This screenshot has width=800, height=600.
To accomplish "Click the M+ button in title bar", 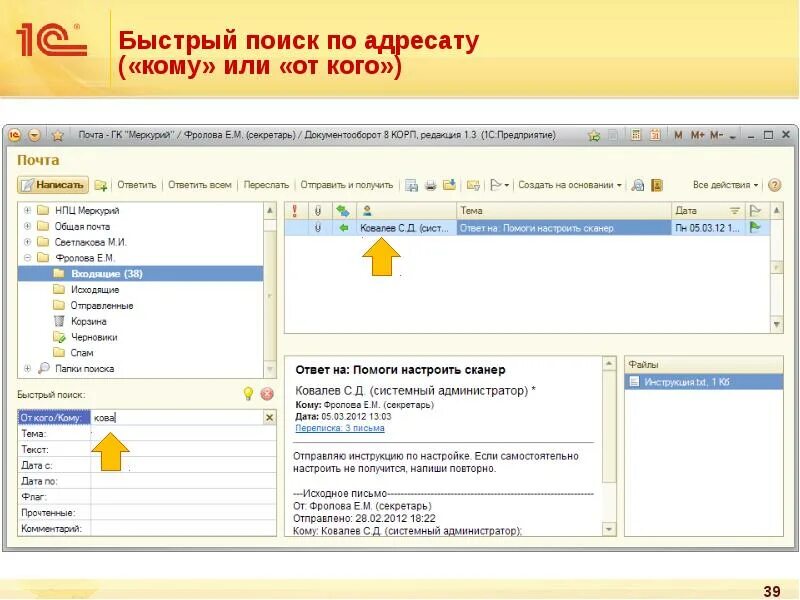I will click(697, 135).
